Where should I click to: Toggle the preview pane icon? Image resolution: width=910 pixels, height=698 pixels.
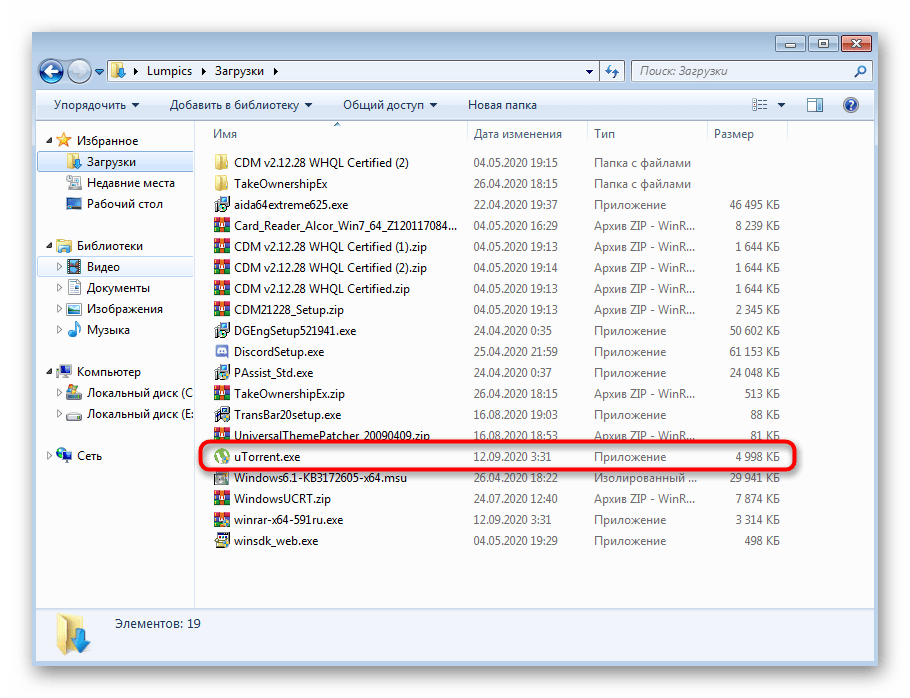[815, 105]
